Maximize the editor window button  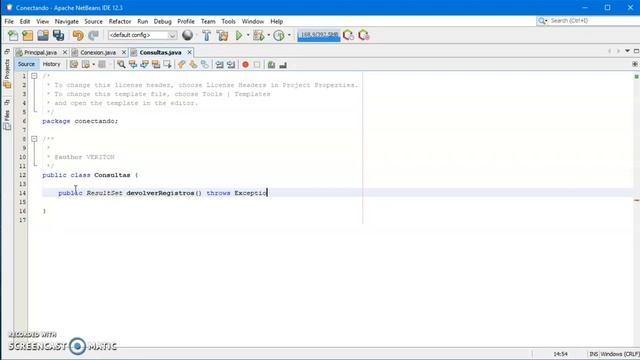coord(636,51)
